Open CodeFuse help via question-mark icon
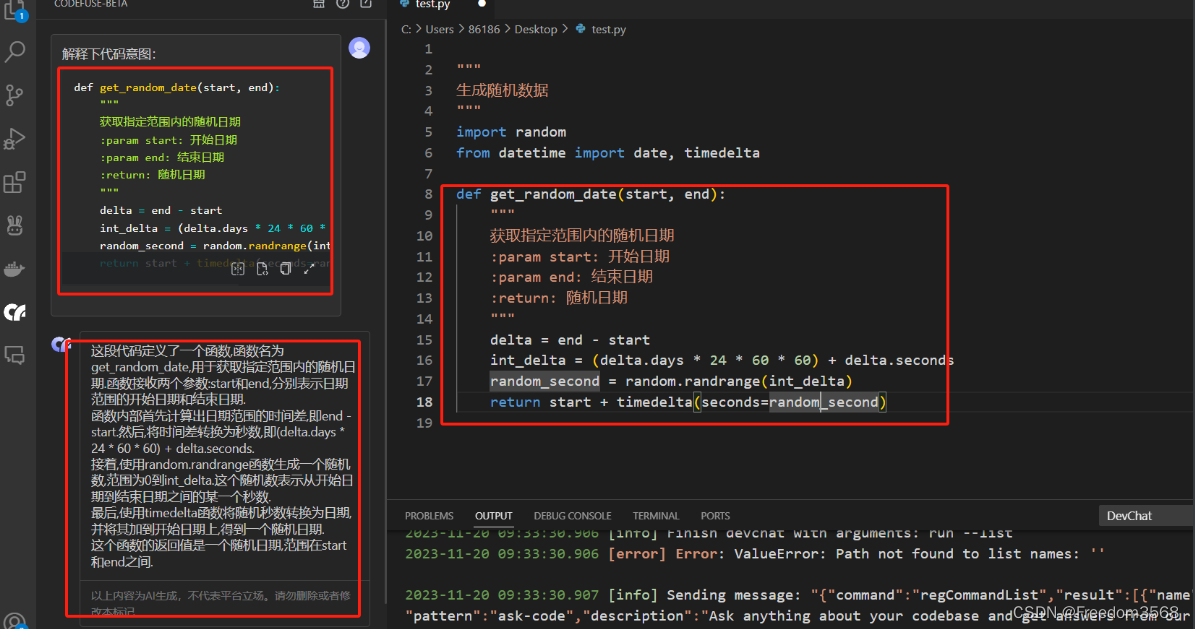This screenshot has width=1195, height=629. [342, 5]
